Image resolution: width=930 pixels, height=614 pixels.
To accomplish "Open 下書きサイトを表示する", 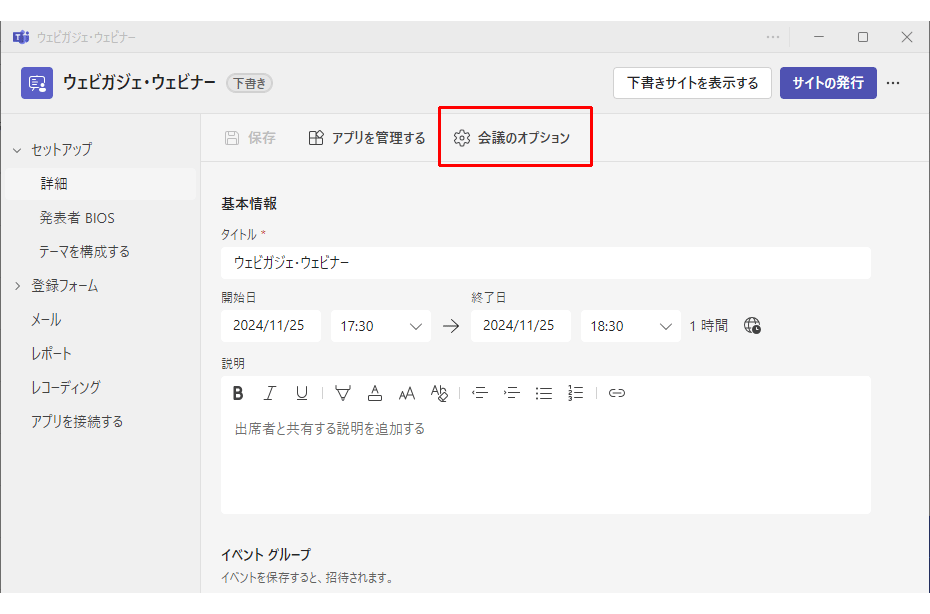I will [692, 83].
